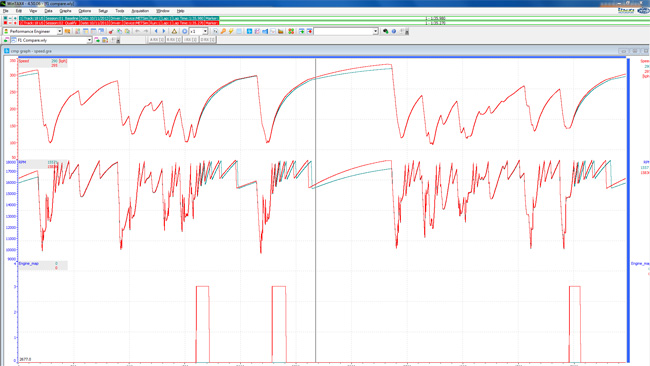Open the x1 zoom factor dropdown

(205, 32)
